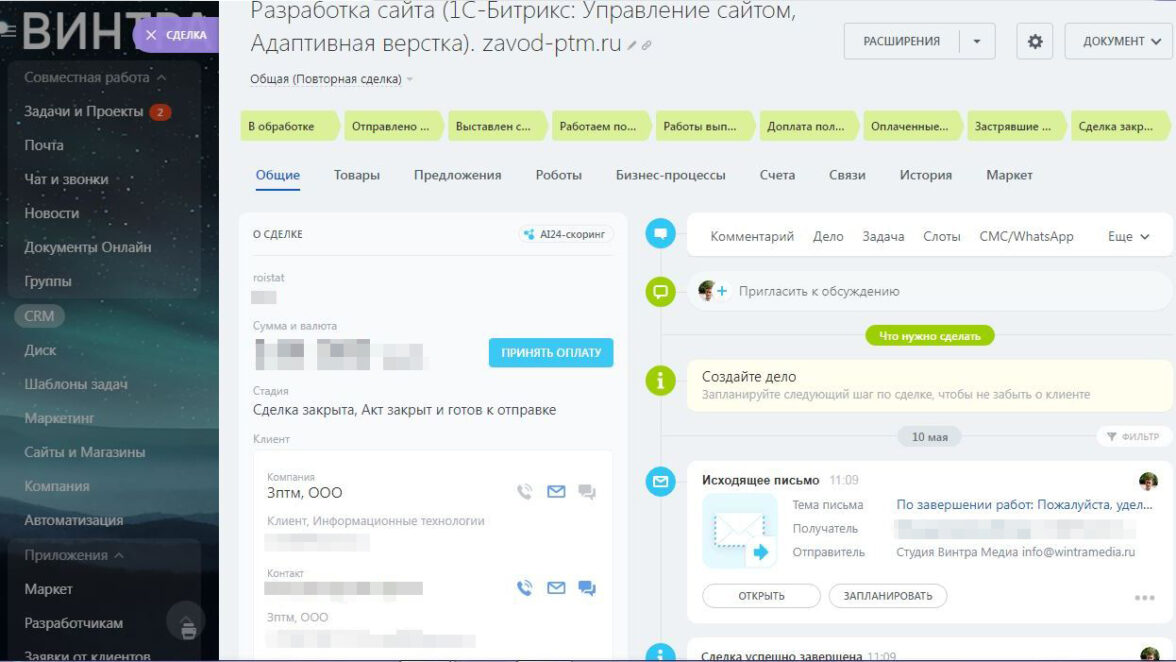Switch to История tab
Screen dimensions: 1176x662
(926, 175)
